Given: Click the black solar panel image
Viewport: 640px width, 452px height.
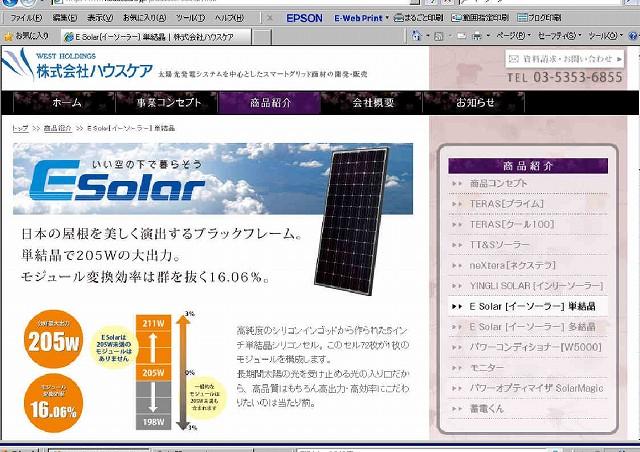Looking at the screenshot, I should pyautogui.click(x=352, y=221).
